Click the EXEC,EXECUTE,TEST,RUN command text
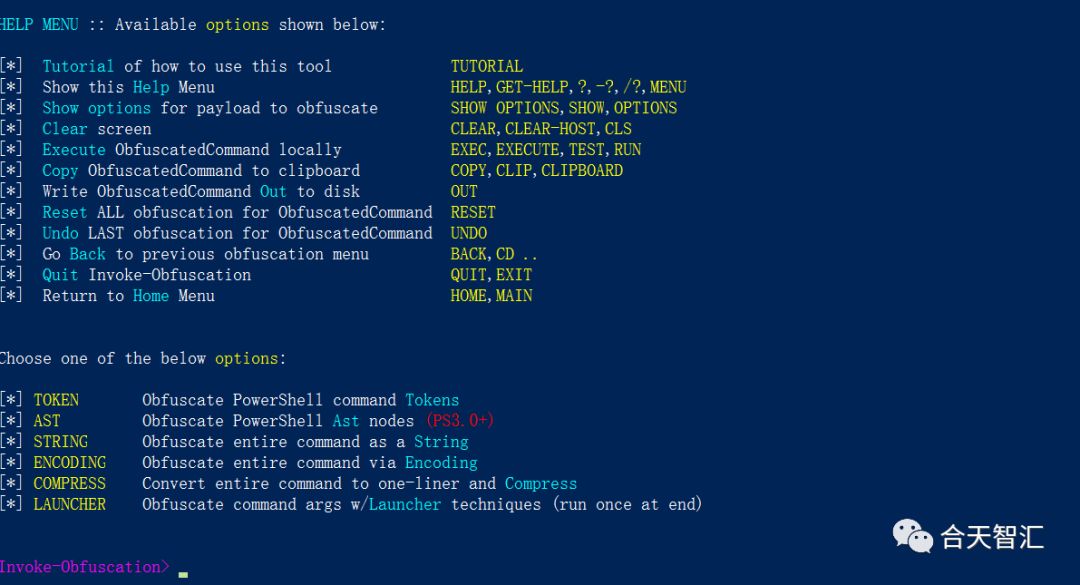Screen dimensions: 1080x585 [546, 150]
